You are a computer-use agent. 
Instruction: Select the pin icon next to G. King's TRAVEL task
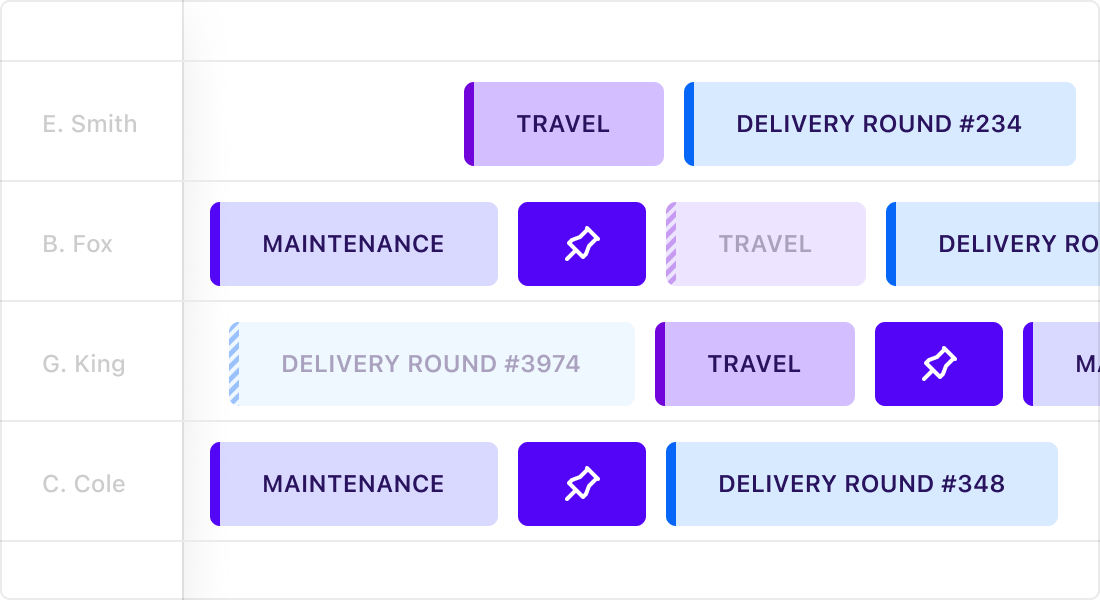[938, 364]
